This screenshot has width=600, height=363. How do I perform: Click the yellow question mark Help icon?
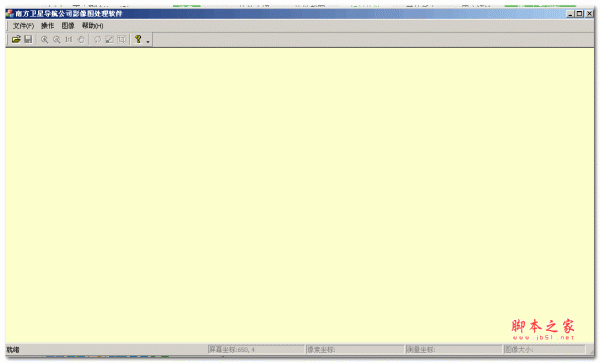[138, 39]
